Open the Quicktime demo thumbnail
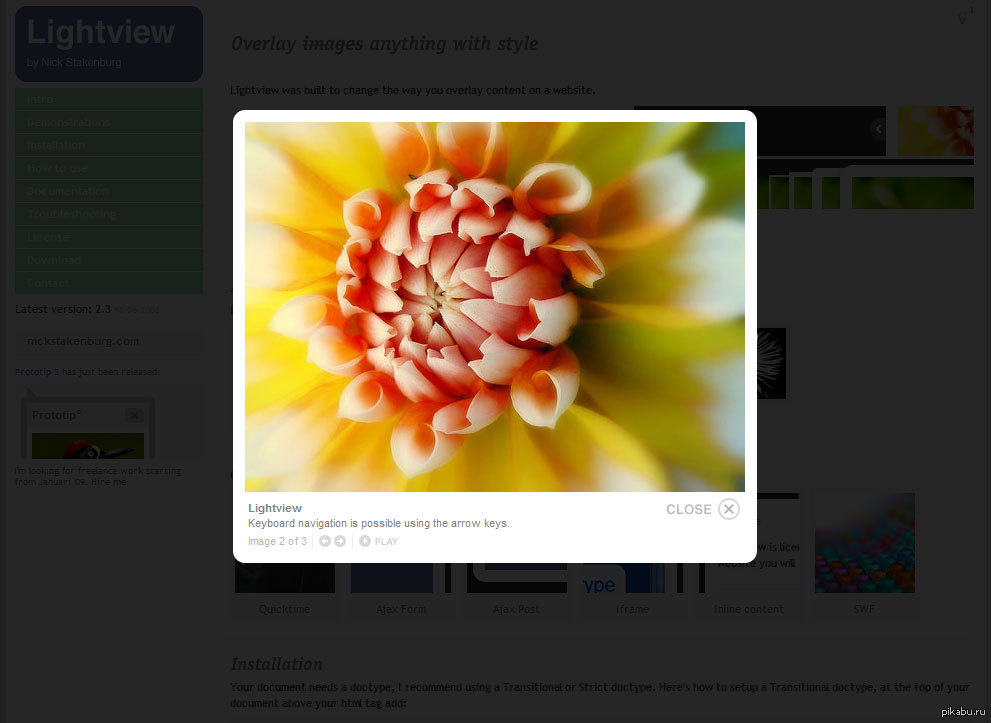Screen dimensions: 991x723 pyautogui.click(x=285, y=578)
